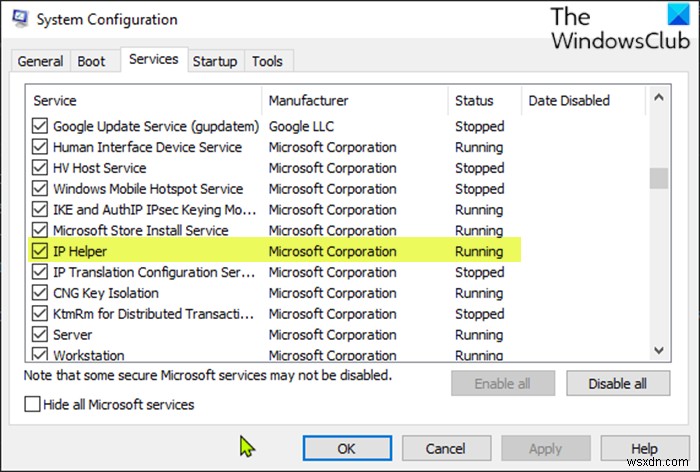Select the HV Host Service row text
The image size is (700, 472).
100,168
